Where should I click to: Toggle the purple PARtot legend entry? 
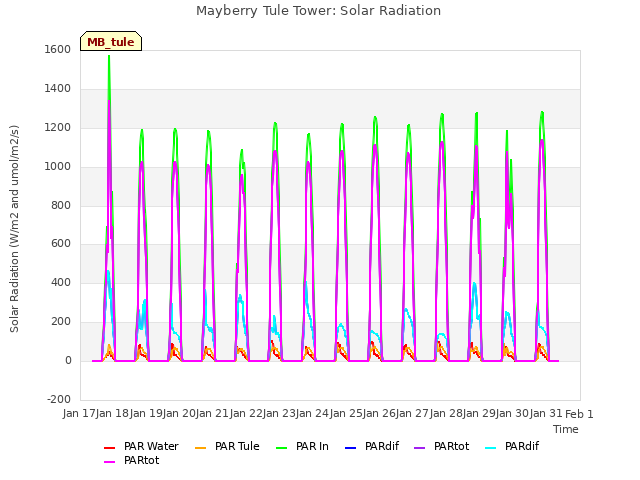click(442, 447)
